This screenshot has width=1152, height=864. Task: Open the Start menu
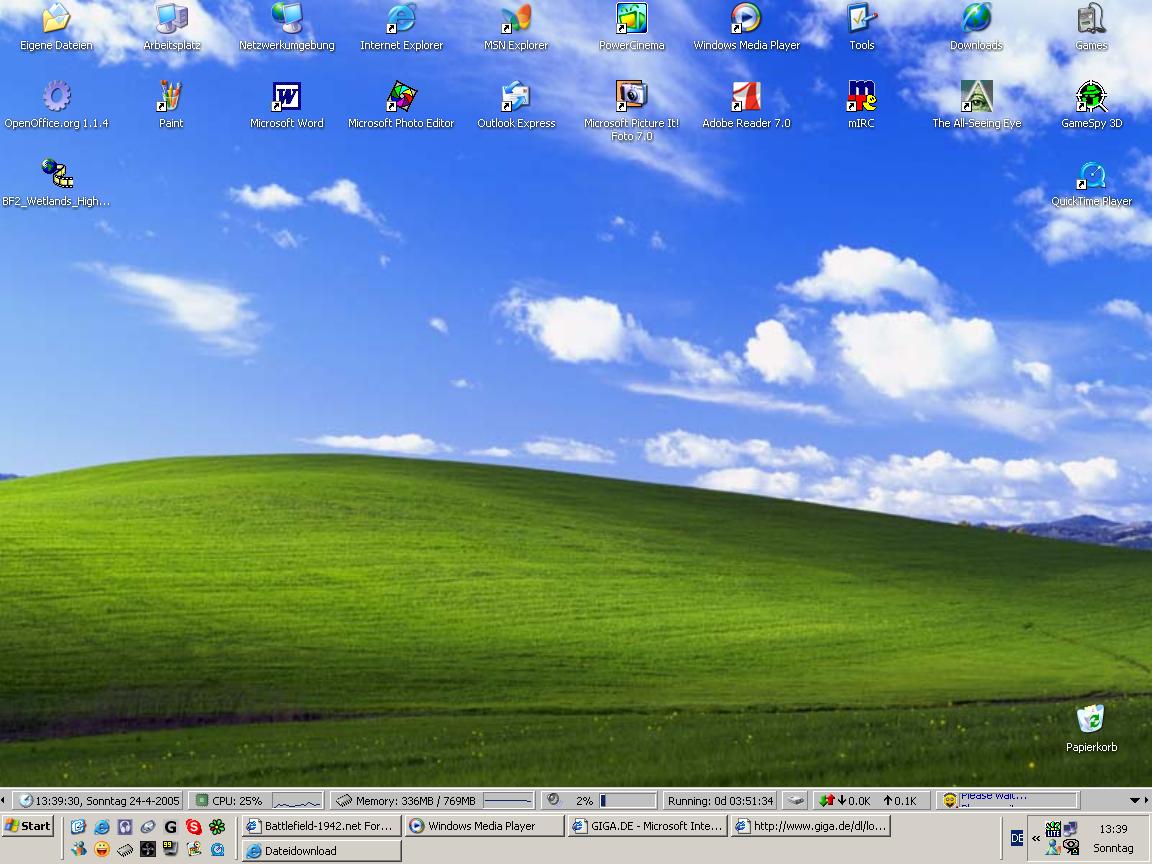tap(28, 826)
